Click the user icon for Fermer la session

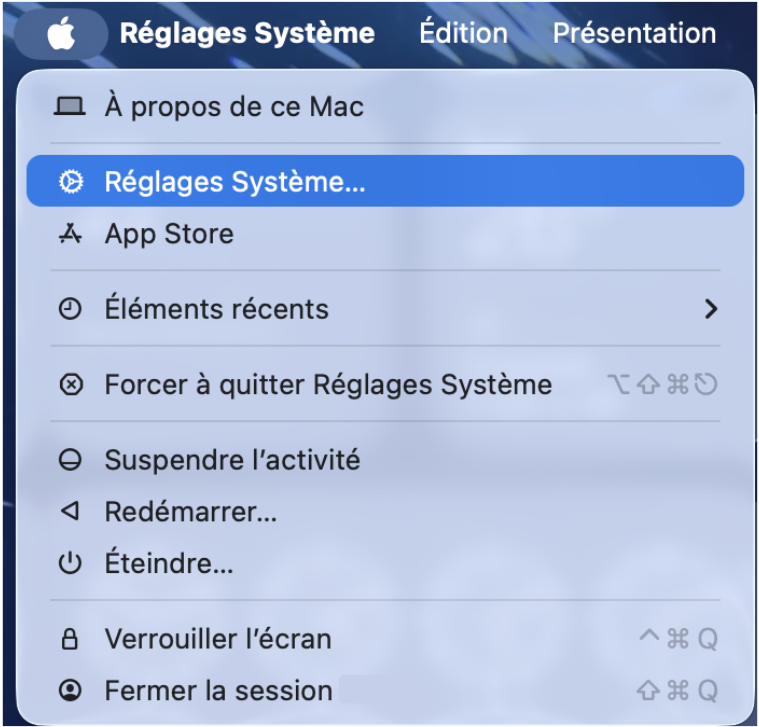coord(69,690)
